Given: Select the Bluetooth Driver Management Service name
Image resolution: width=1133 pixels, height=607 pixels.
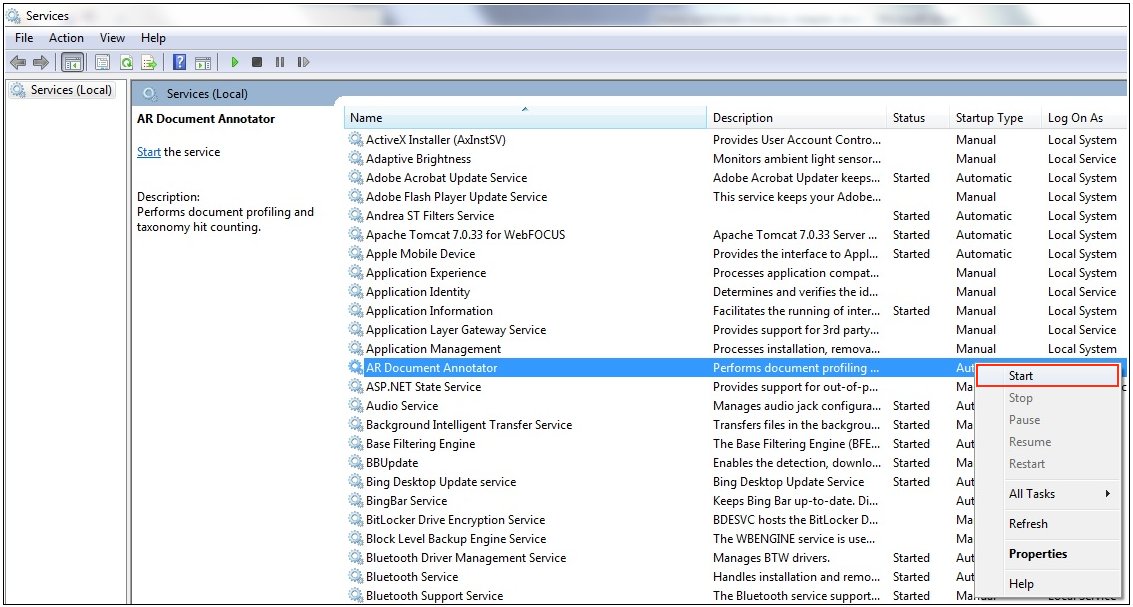Looking at the screenshot, I should [x=466, y=558].
